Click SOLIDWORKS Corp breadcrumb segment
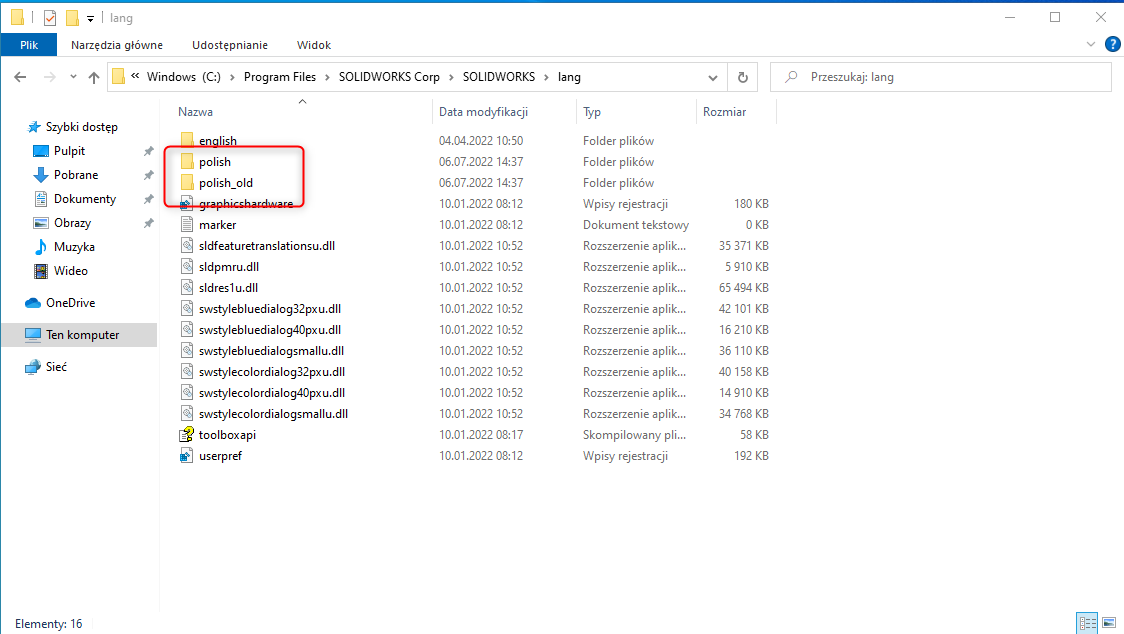The width and height of the screenshot is (1124, 634). click(x=389, y=77)
